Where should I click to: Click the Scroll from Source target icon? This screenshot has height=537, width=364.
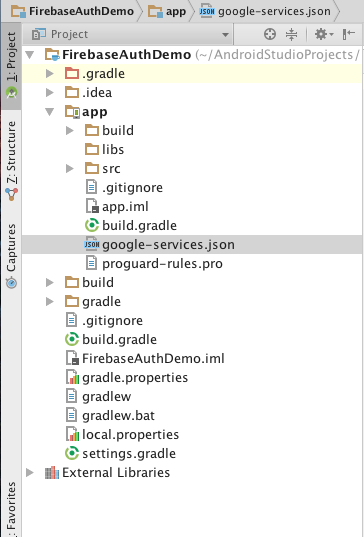270,34
